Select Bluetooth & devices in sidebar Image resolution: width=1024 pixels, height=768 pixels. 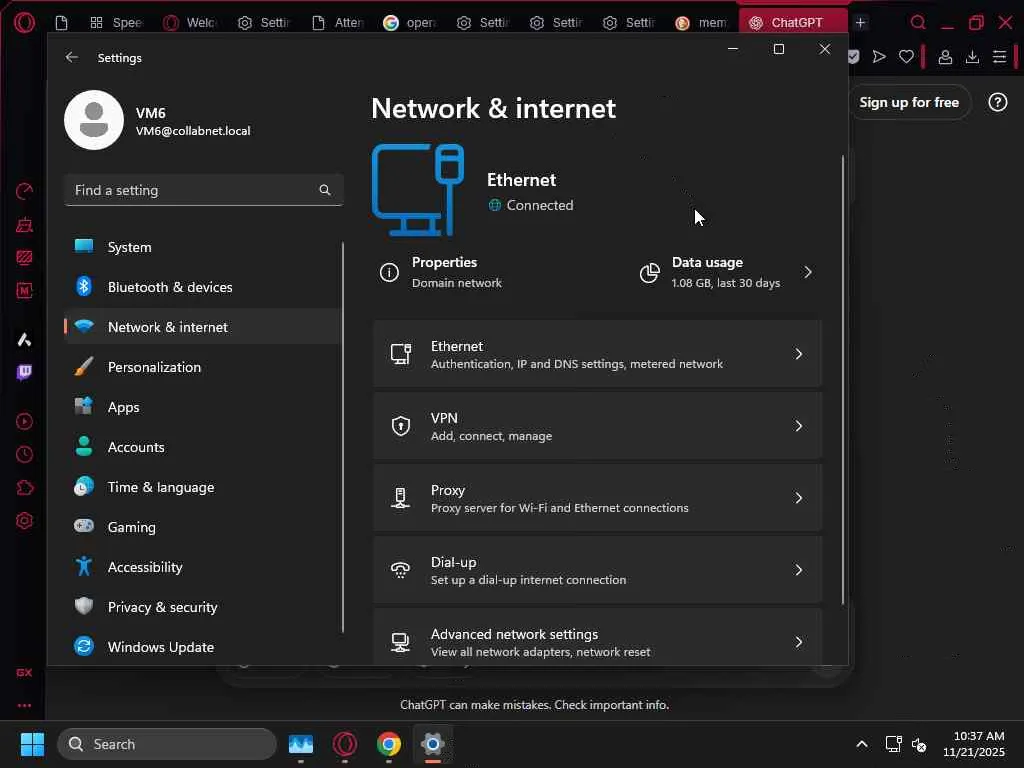170,287
